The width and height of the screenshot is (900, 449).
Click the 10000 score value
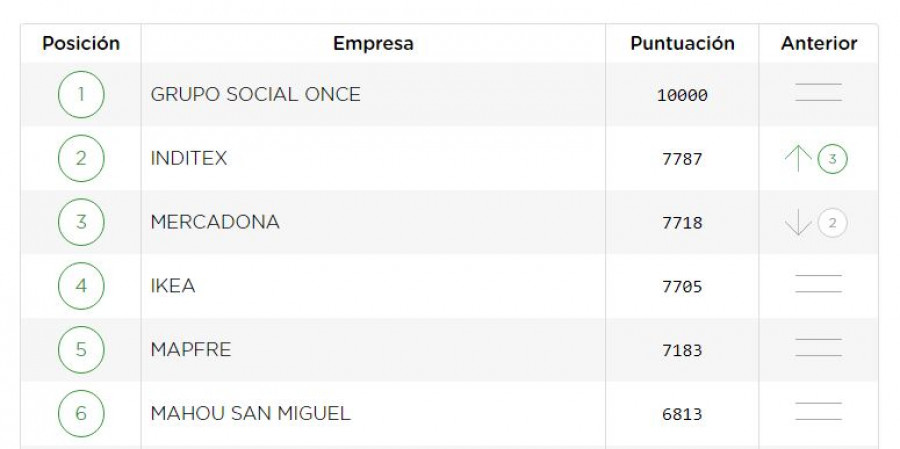[682, 95]
